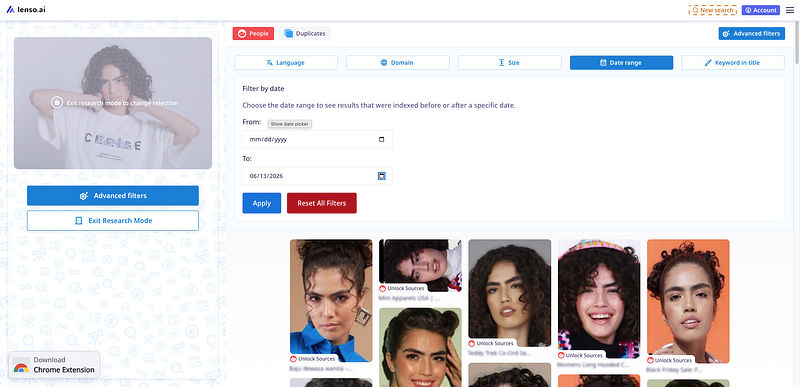The image size is (800, 387).
Task: Apply the date filter
Action: [x=262, y=203]
